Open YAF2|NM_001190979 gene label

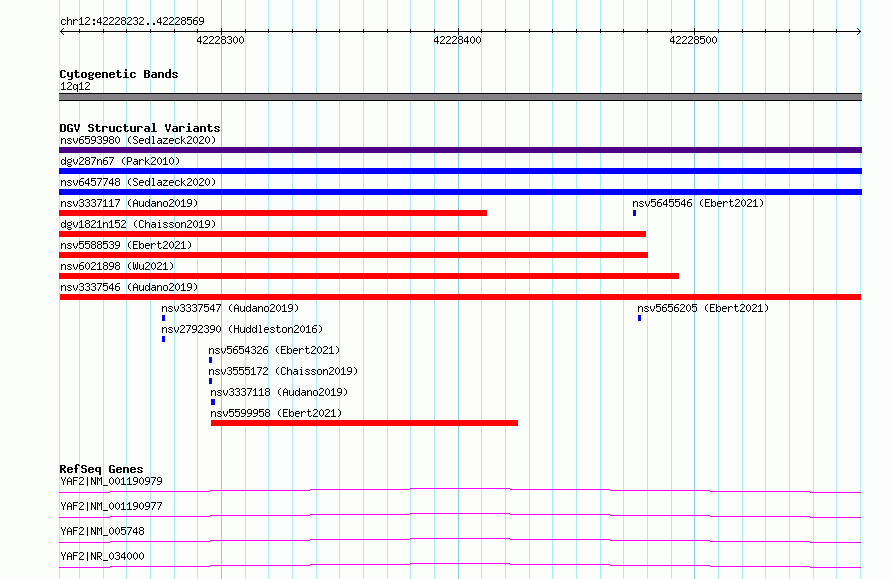[111, 481]
